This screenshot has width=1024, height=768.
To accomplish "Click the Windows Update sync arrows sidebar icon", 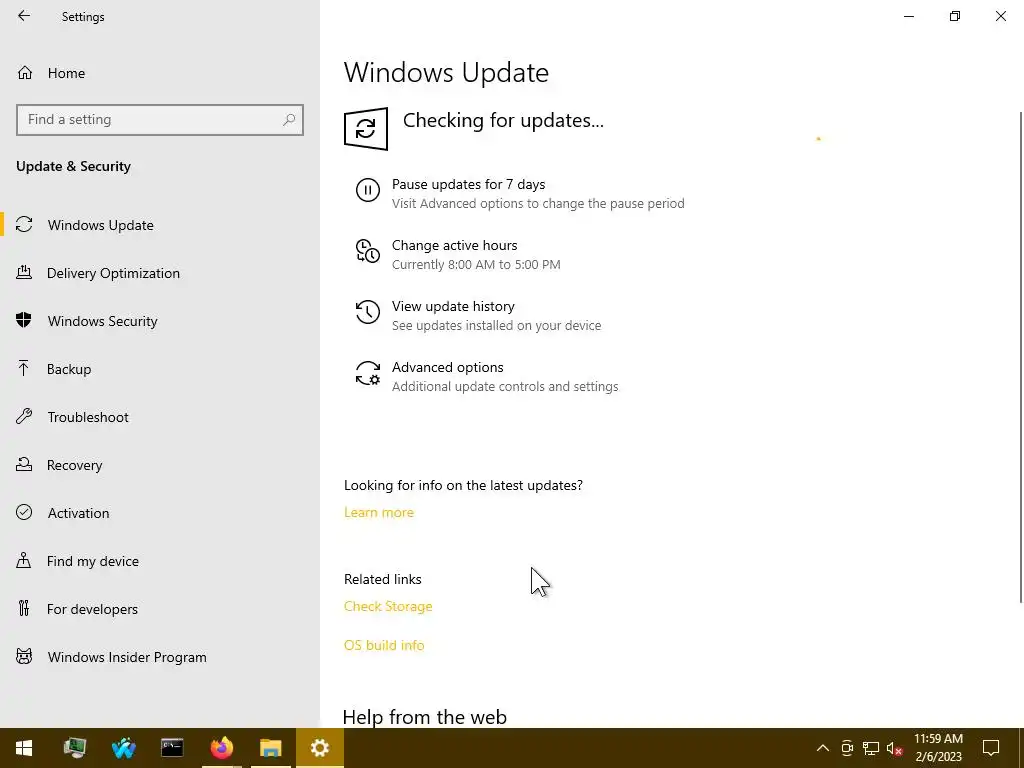I will 24,225.
